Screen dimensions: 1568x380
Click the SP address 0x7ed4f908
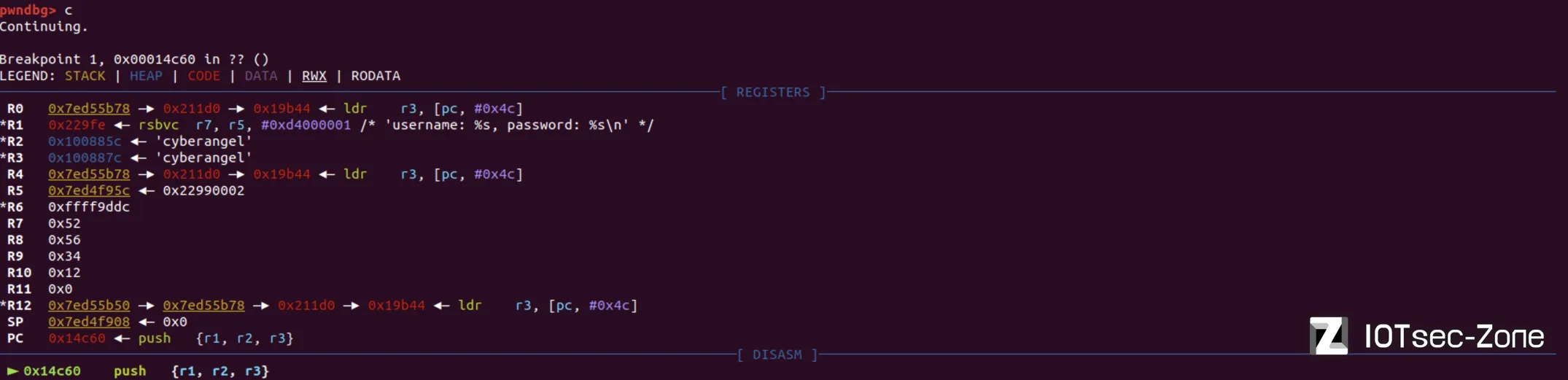point(89,322)
